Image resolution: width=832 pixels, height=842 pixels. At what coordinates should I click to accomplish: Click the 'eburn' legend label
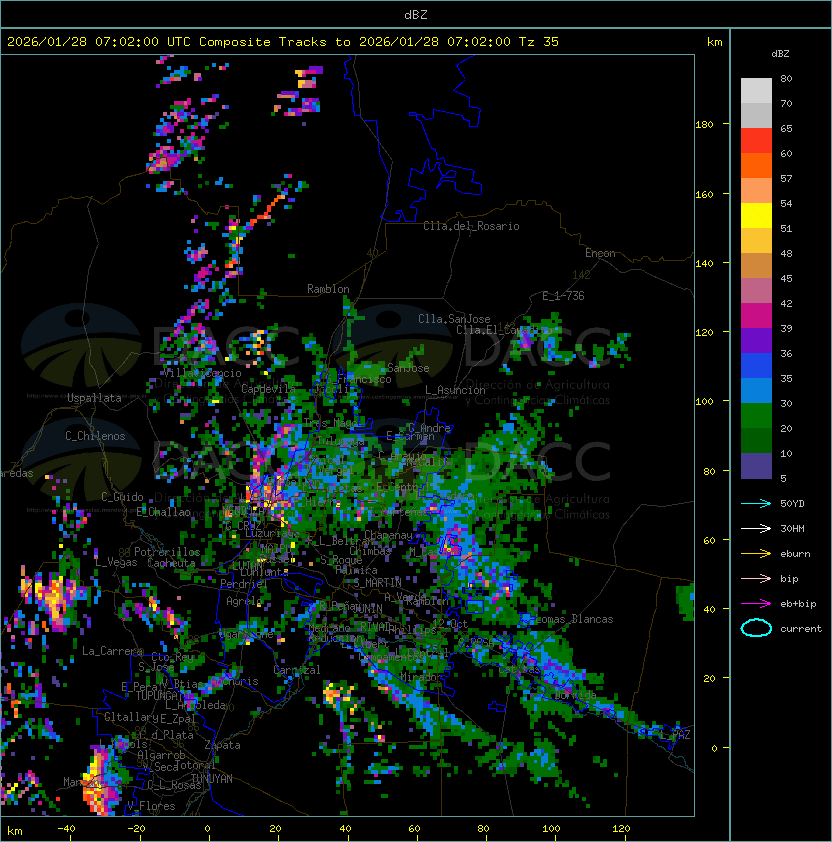pos(795,554)
